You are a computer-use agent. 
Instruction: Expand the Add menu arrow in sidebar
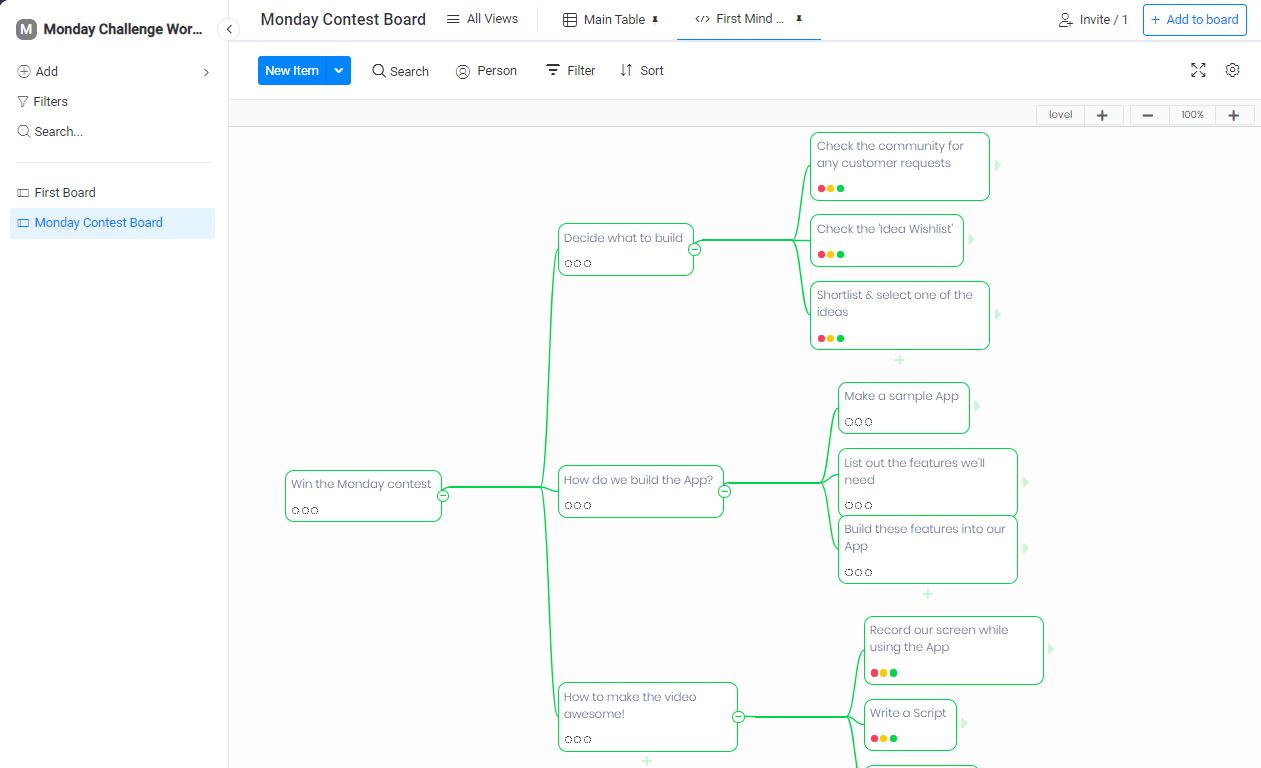coord(207,72)
